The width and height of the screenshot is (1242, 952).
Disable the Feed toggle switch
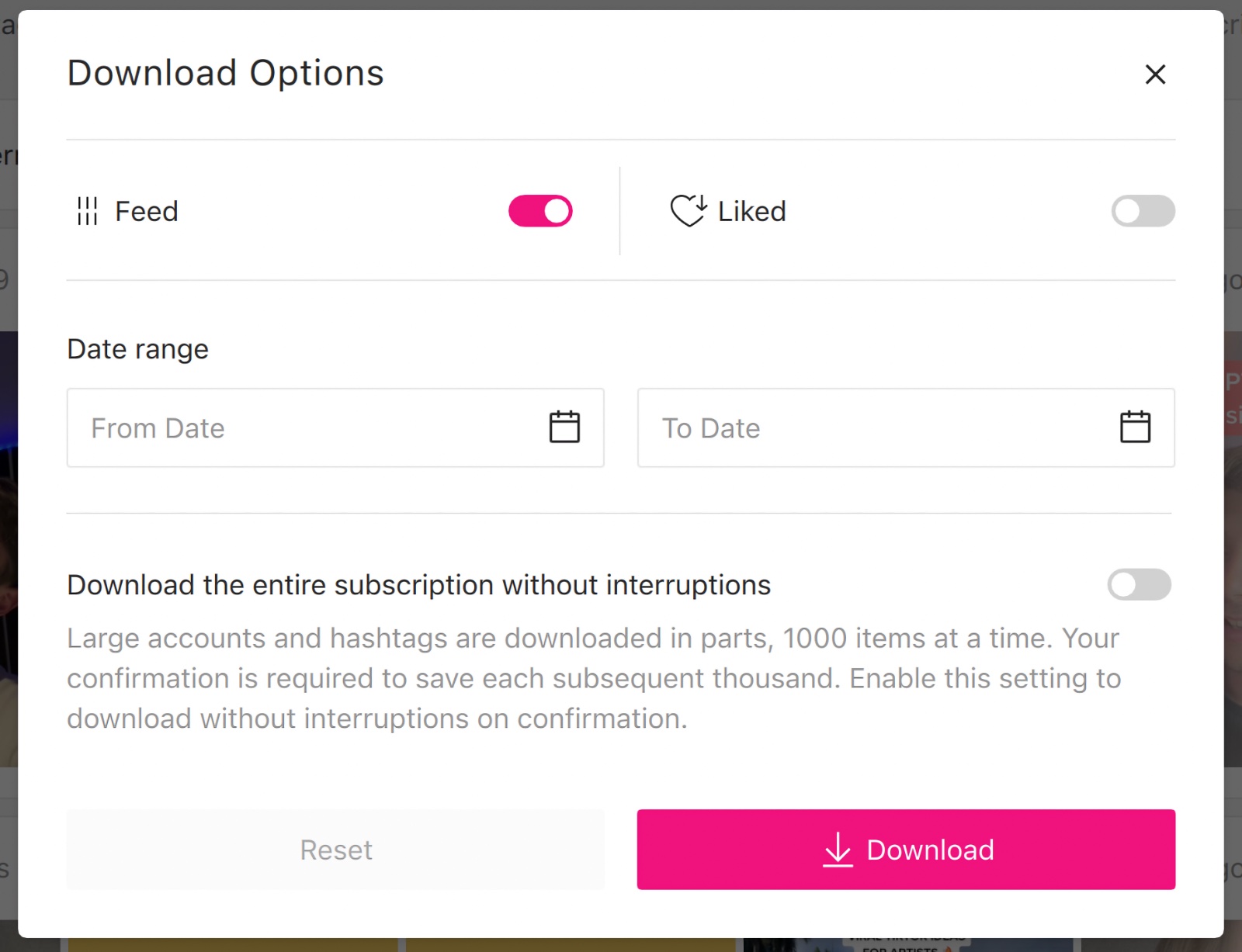(x=540, y=211)
